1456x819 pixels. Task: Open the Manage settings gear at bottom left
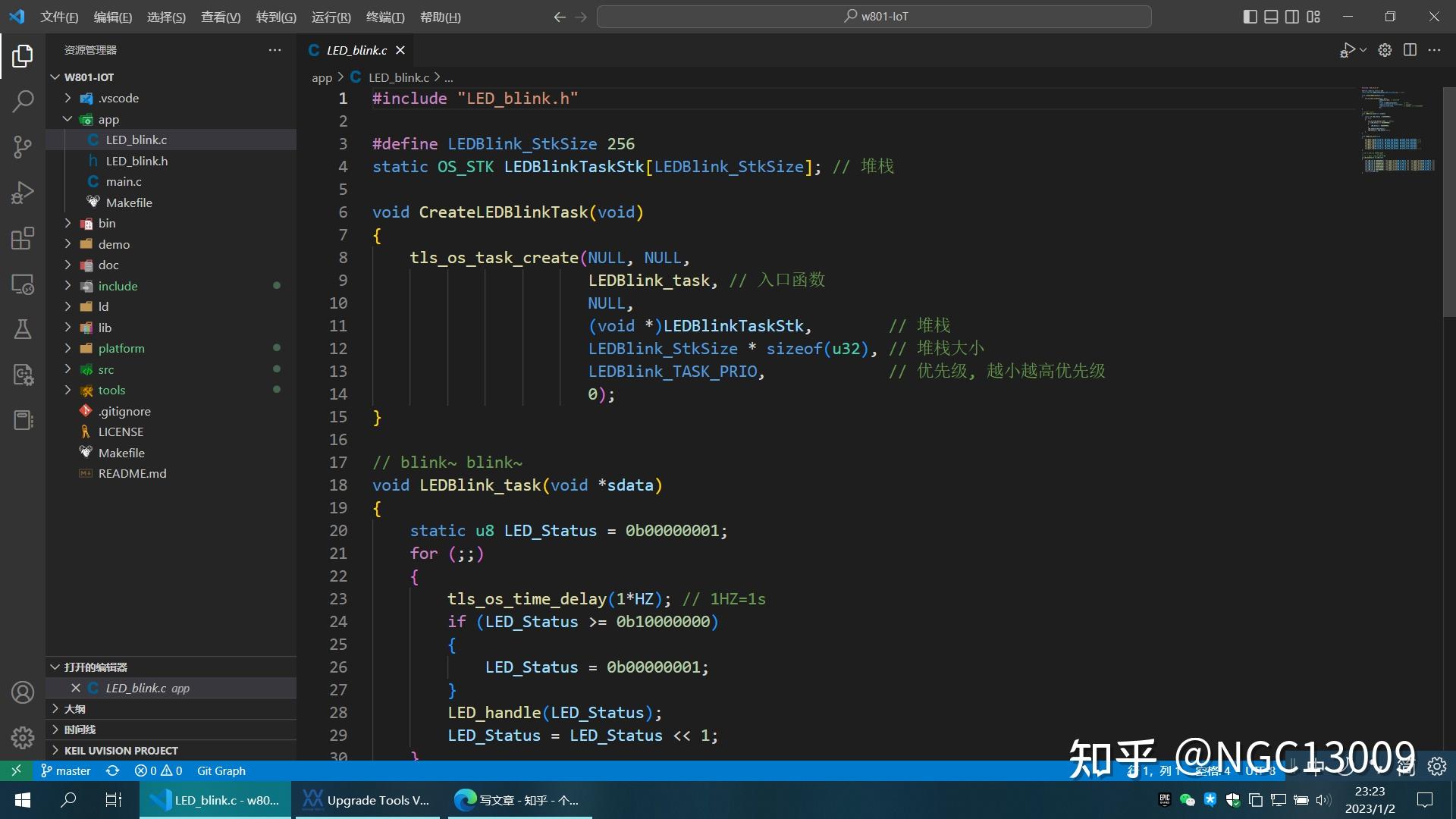tap(23, 737)
